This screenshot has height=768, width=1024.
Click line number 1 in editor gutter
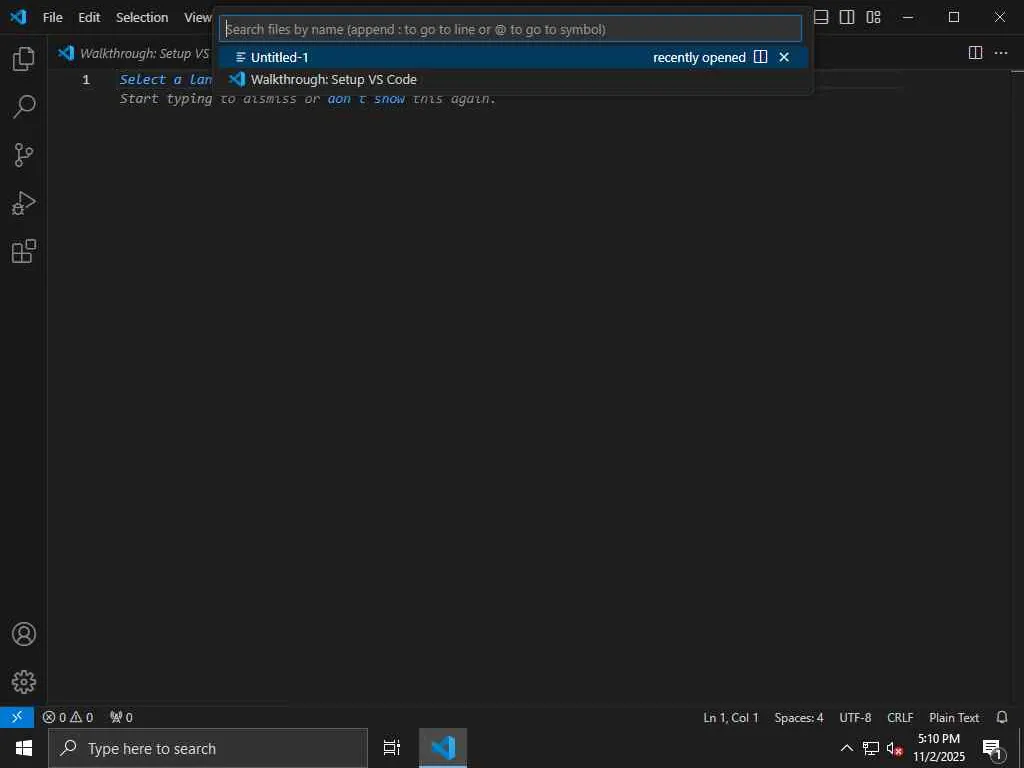click(86, 80)
